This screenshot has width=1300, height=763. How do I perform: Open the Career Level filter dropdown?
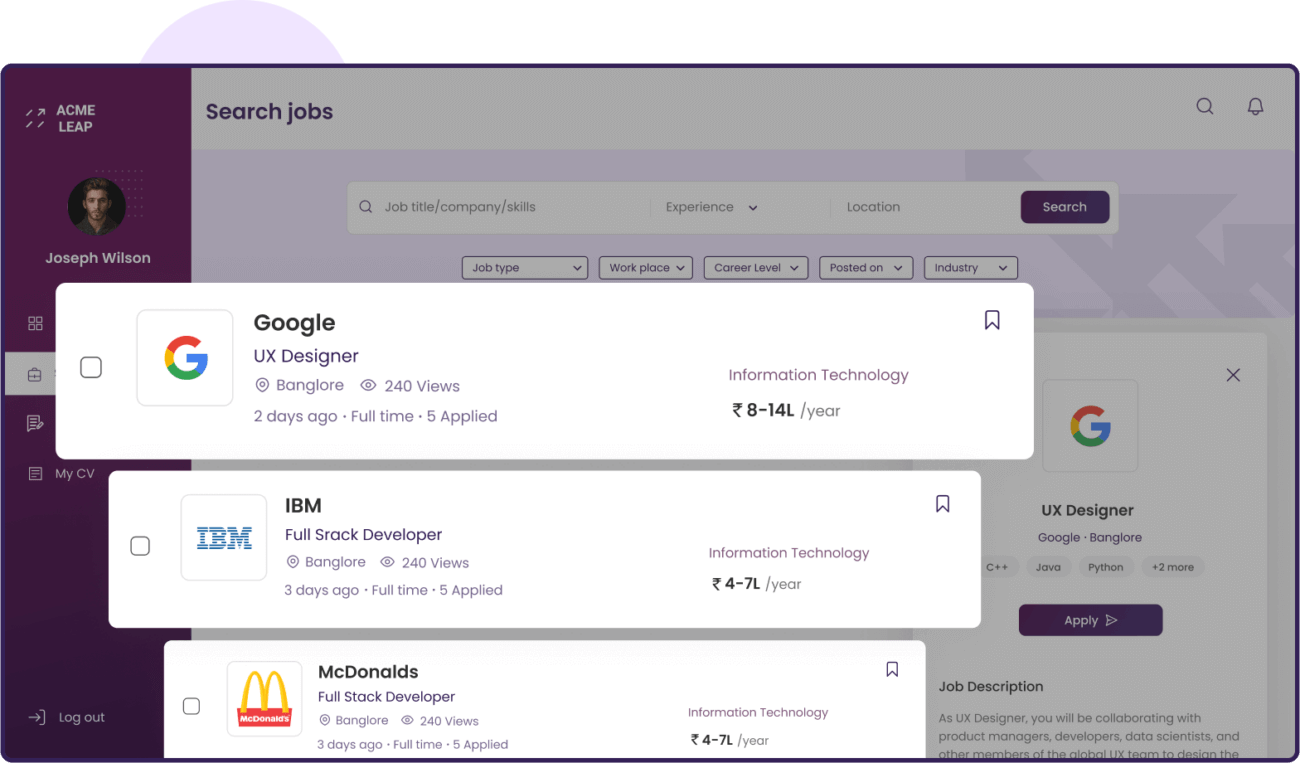(756, 268)
